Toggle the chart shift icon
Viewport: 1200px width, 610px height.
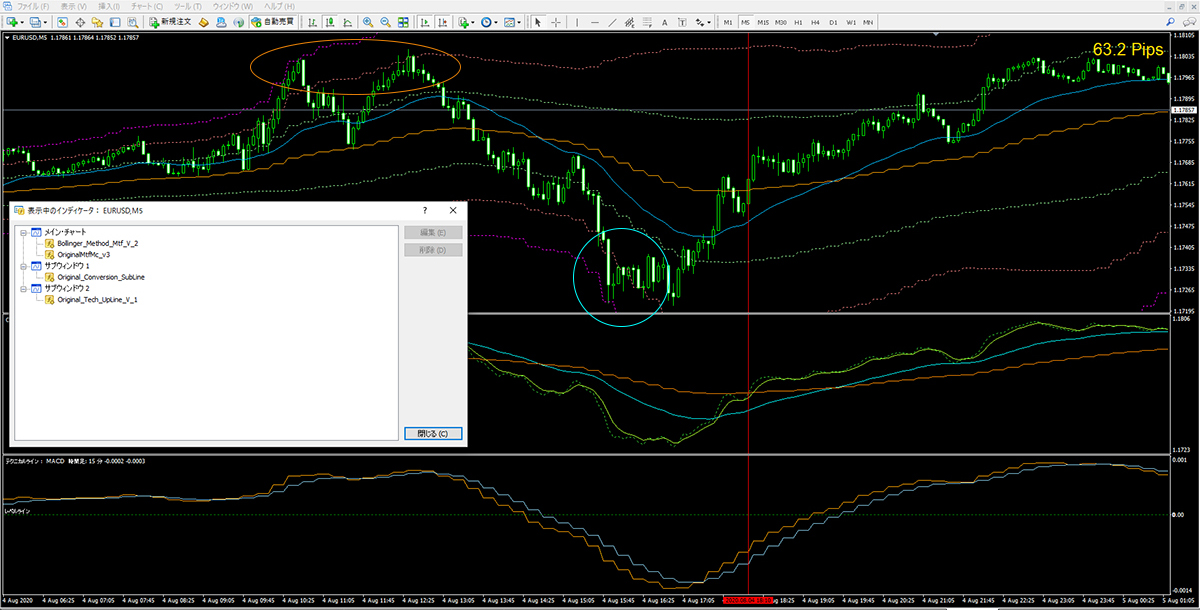(443, 21)
